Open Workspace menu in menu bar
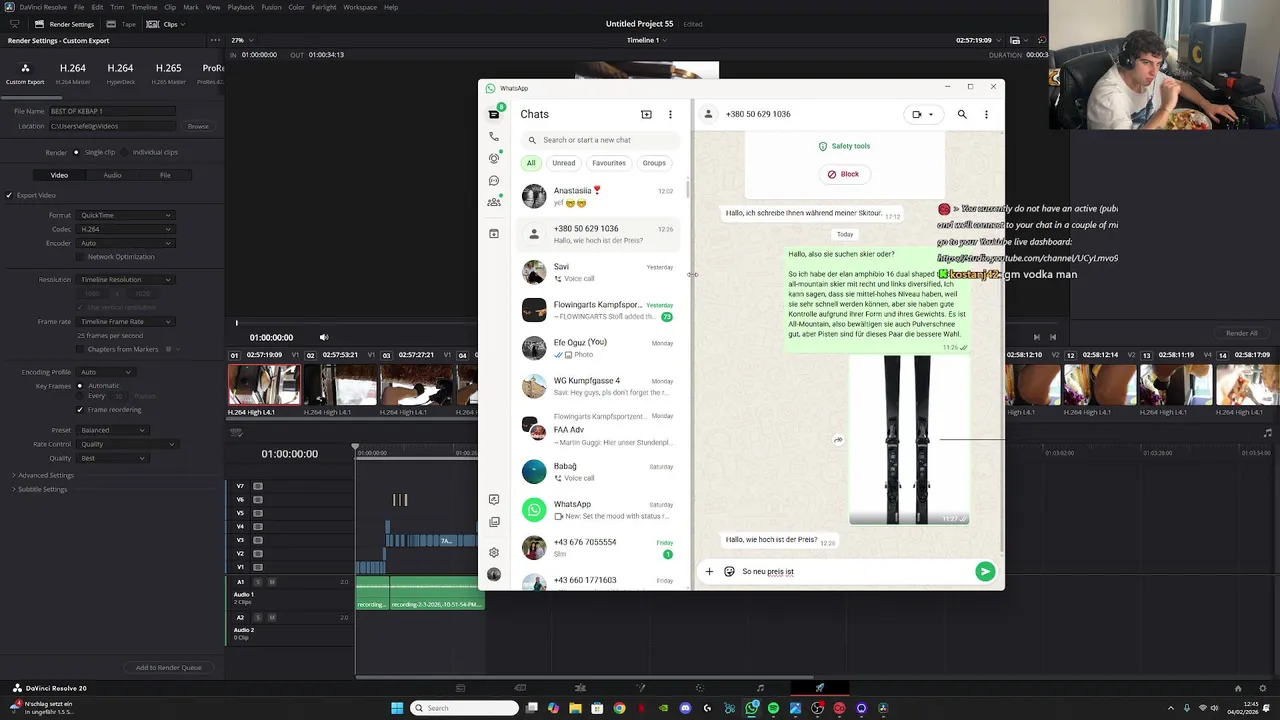The image size is (1280, 720). (x=360, y=7)
